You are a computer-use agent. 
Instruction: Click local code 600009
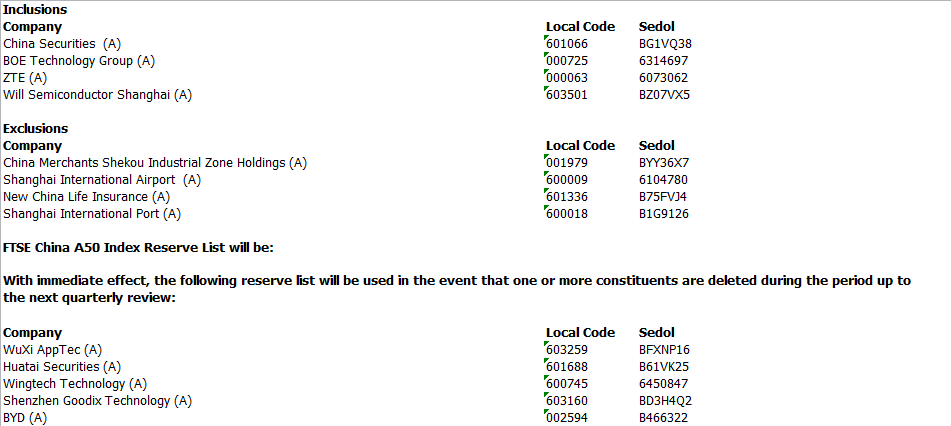(x=569, y=179)
